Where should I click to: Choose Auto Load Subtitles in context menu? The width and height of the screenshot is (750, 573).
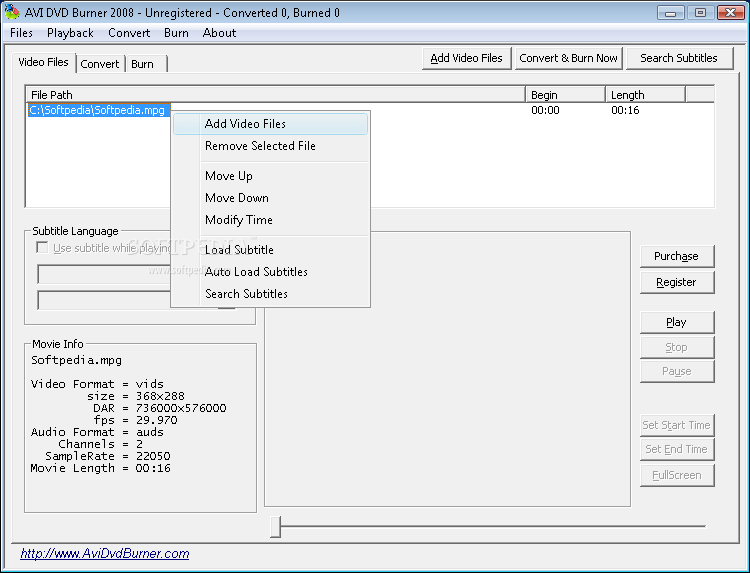[271, 272]
